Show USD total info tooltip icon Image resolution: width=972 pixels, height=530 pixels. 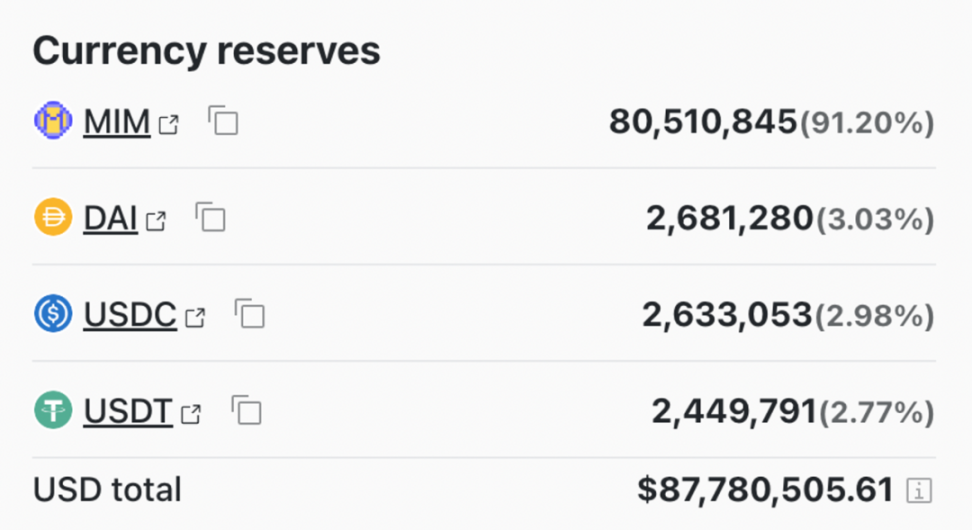(x=919, y=490)
